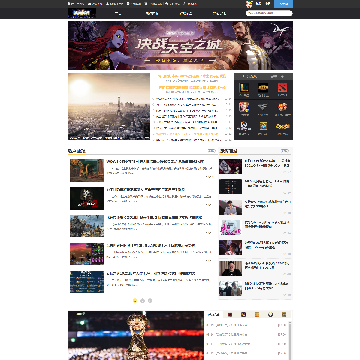Switch to the second carousel page dot
The image size is (360, 360).
coord(143,301)
